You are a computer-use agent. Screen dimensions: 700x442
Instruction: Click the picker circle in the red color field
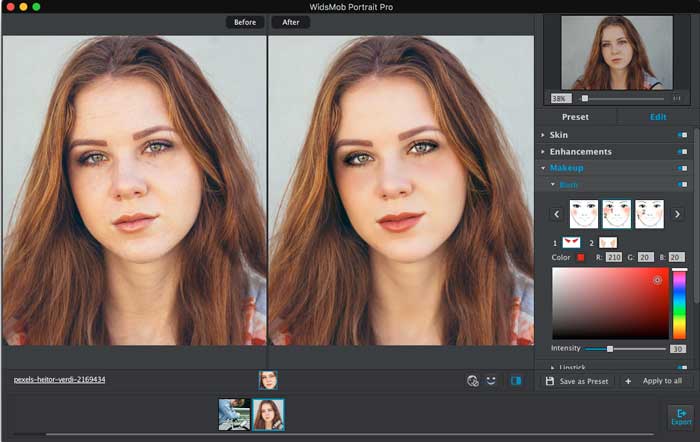657,280
